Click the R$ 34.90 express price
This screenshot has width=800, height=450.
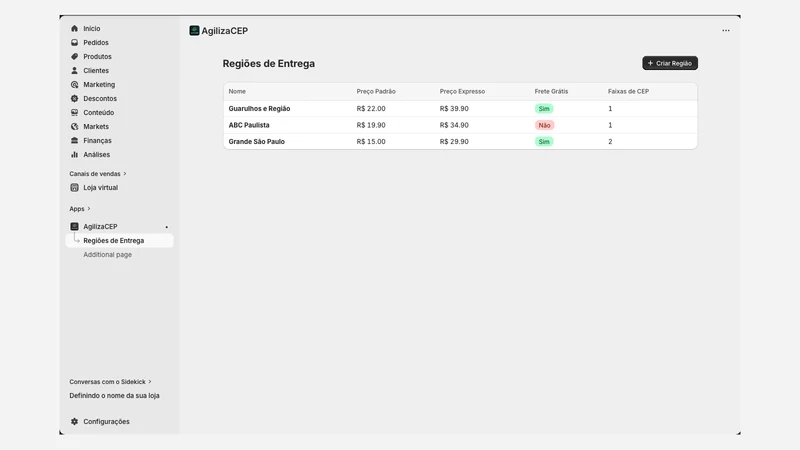[x=454, y=125]
